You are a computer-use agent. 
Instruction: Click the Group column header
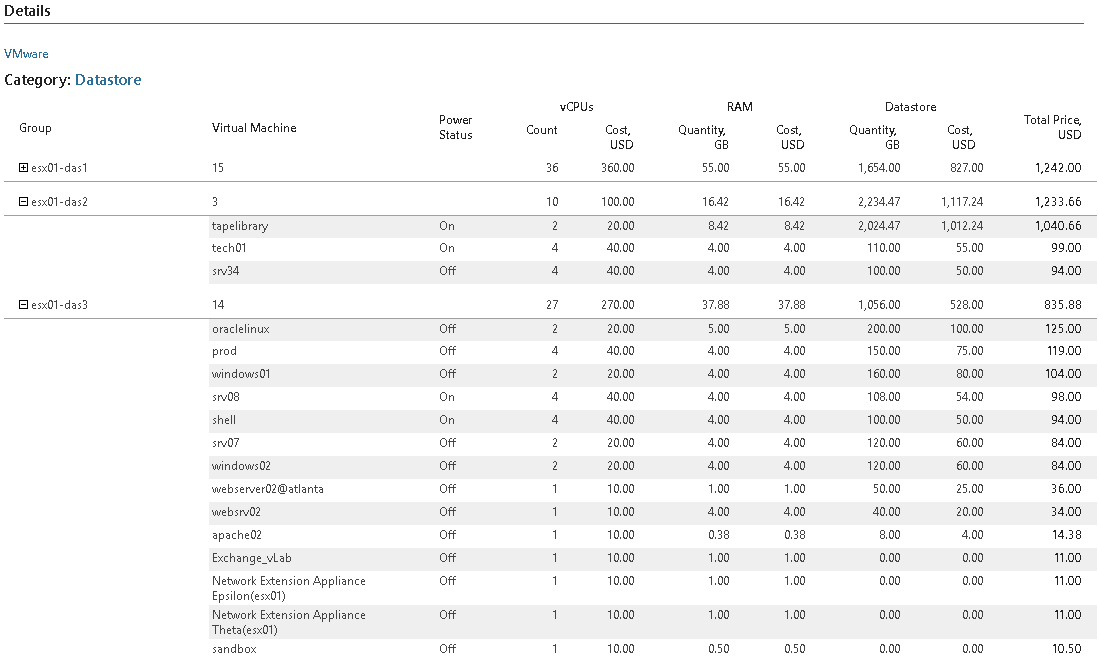coord(35,128)
